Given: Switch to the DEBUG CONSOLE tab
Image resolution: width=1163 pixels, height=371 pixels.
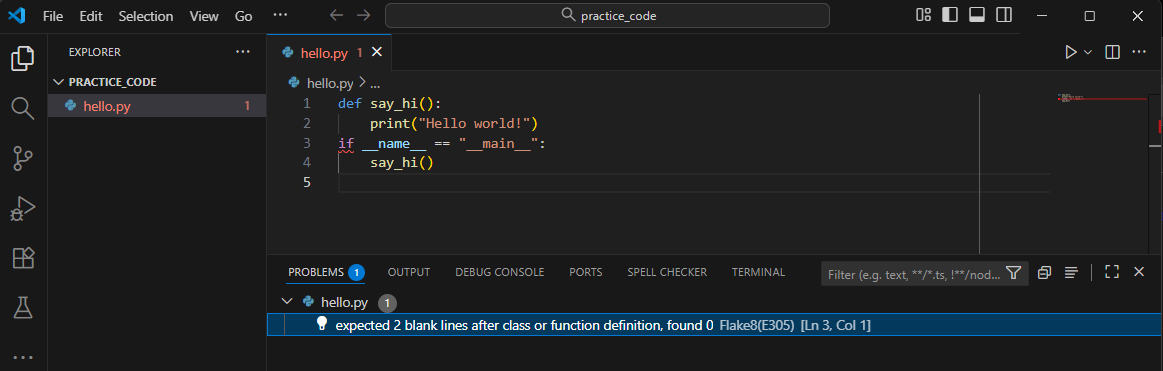Looking at the screenshot, I should point(500,272).
